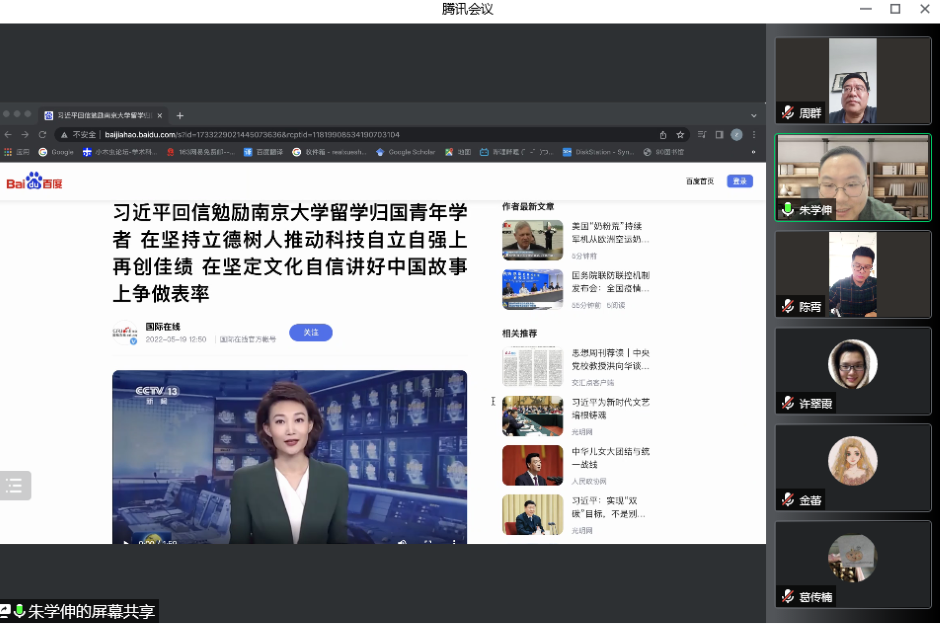The image size is (940, 624).
Task: Click the muted microphone icon beside 周群
Action: click(788, 113)
